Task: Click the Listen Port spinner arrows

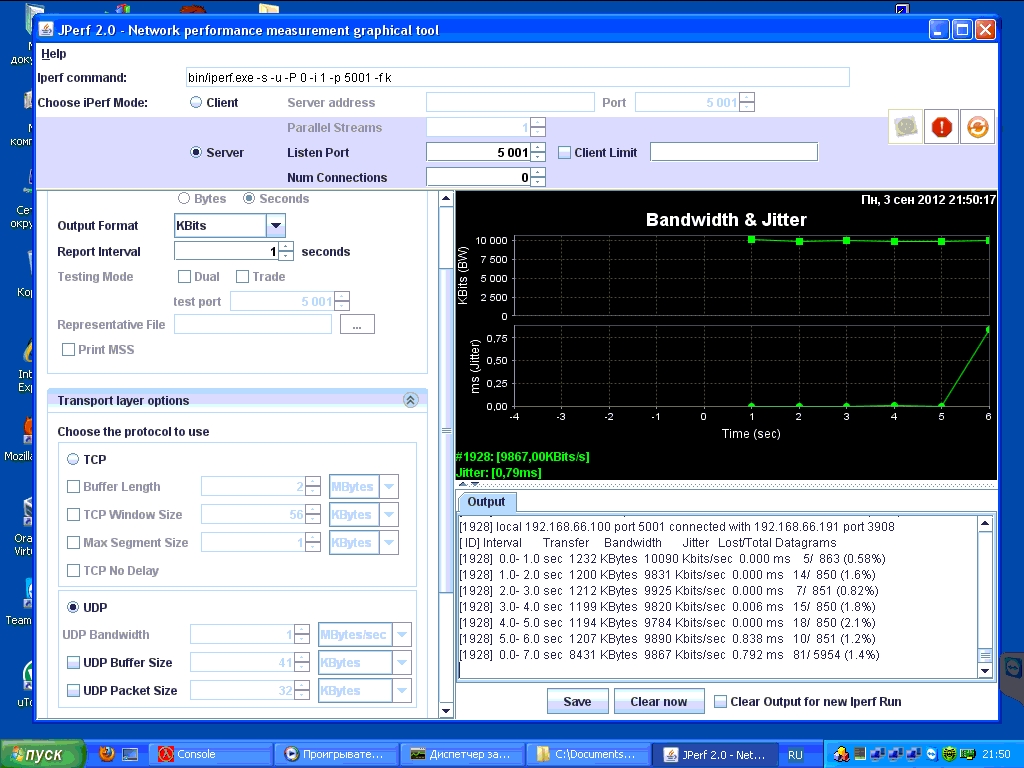Action: (x=538, y=152)
